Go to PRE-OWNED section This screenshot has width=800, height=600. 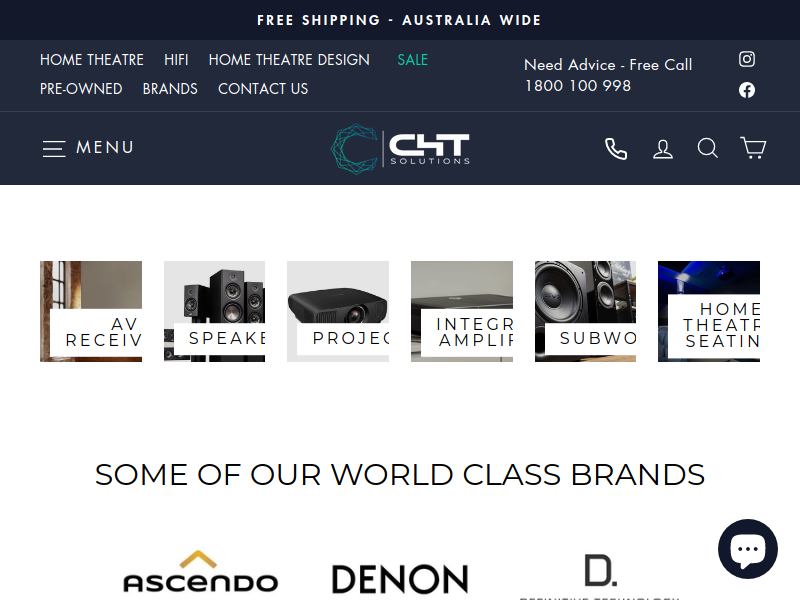coord(81,89)
